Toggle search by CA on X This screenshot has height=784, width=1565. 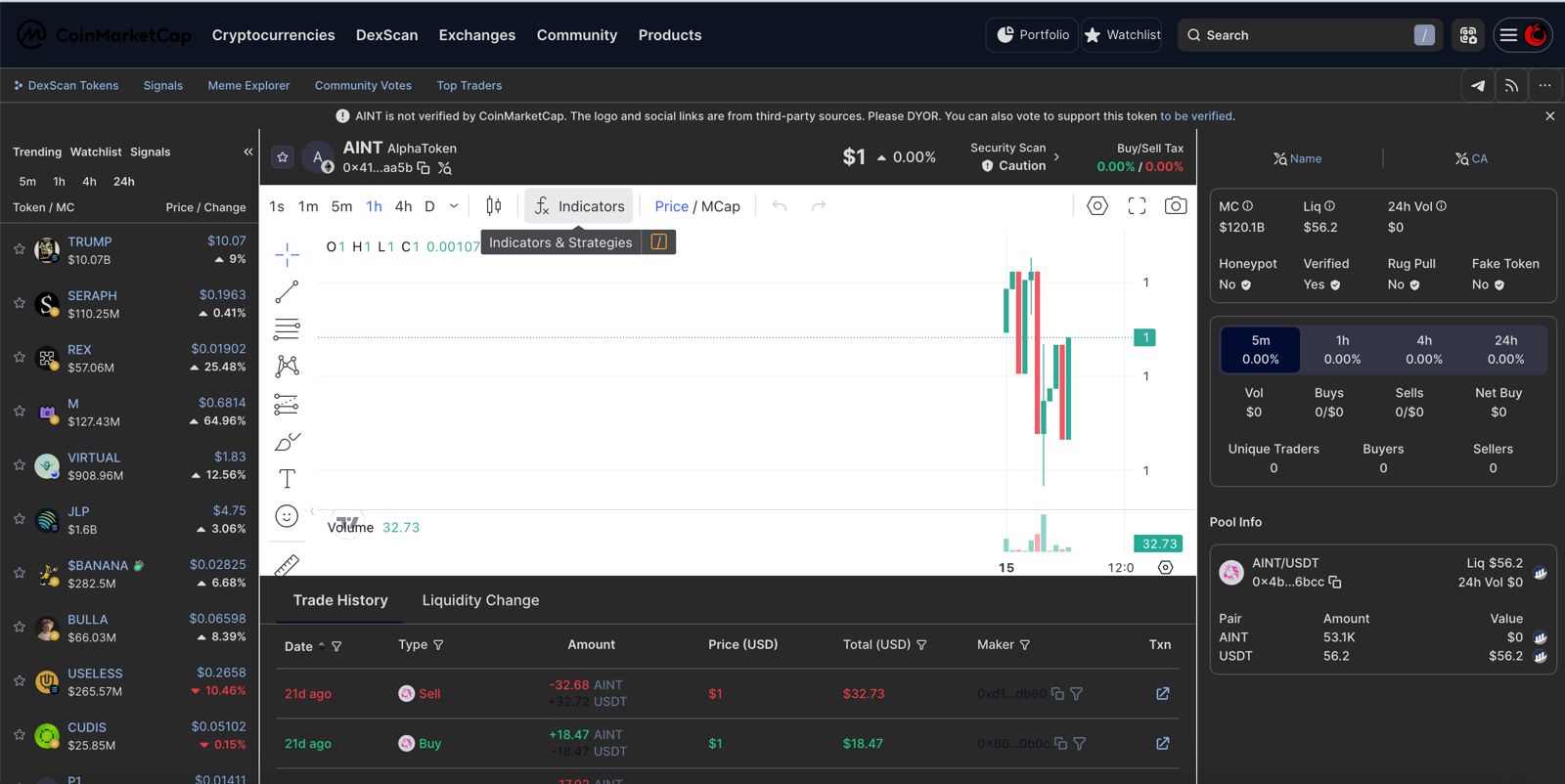(x=1471, y=158)
